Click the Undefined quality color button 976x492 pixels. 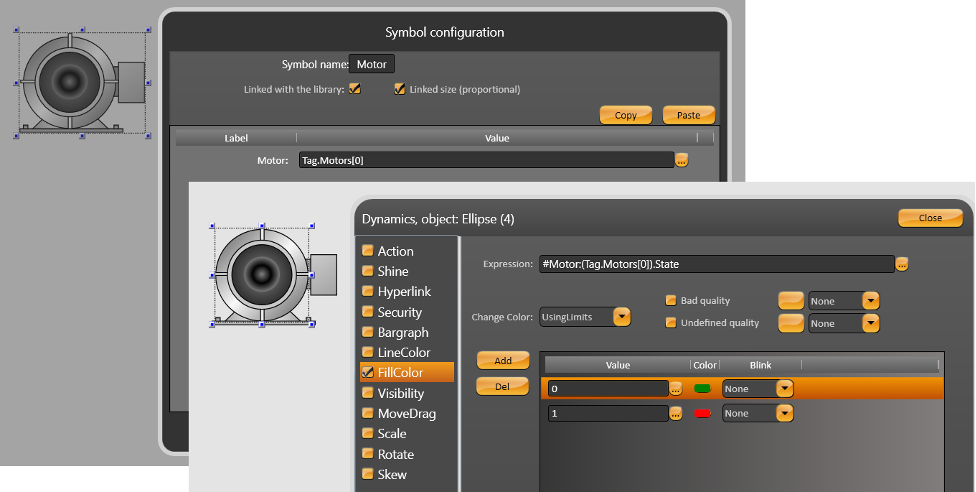pos(790,323)
